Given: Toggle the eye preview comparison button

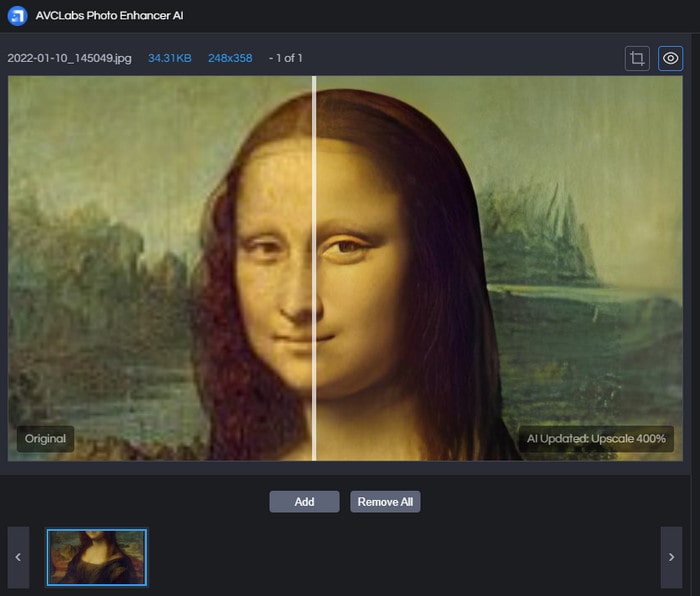Looking at the screenshot, I should pyautogui.click(x=670, y=58).
